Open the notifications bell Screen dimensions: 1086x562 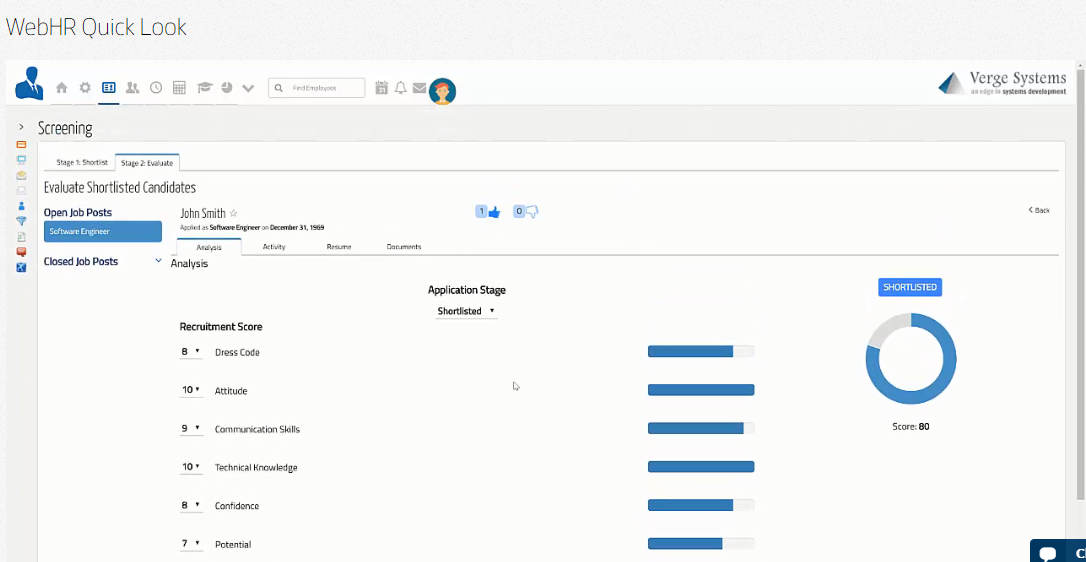coord(400,88)
